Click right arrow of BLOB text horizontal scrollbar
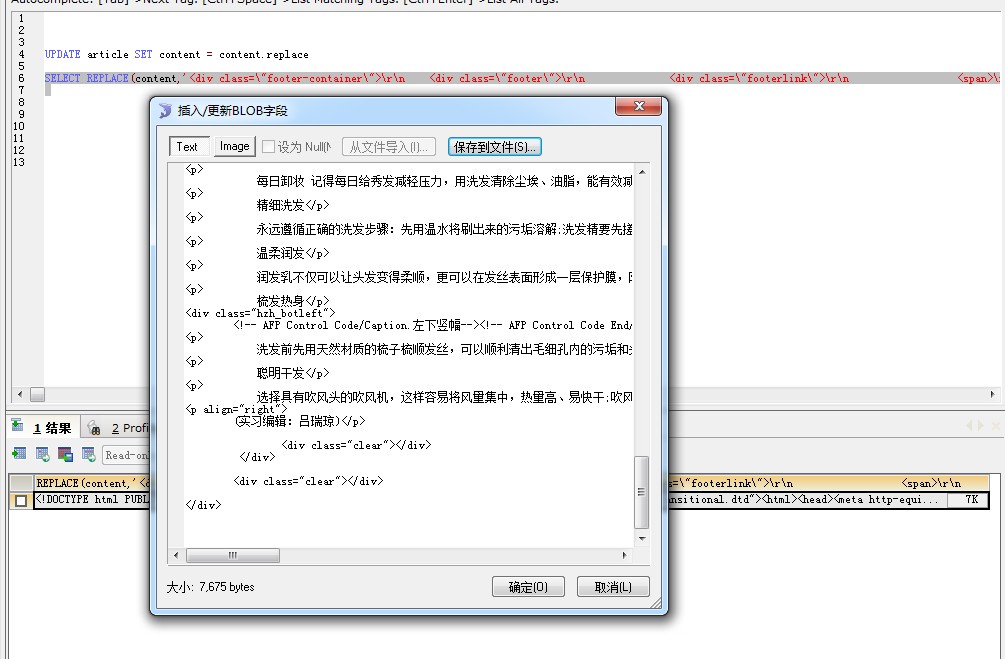The image size is (1005, 659). click(x=625, y=555)
